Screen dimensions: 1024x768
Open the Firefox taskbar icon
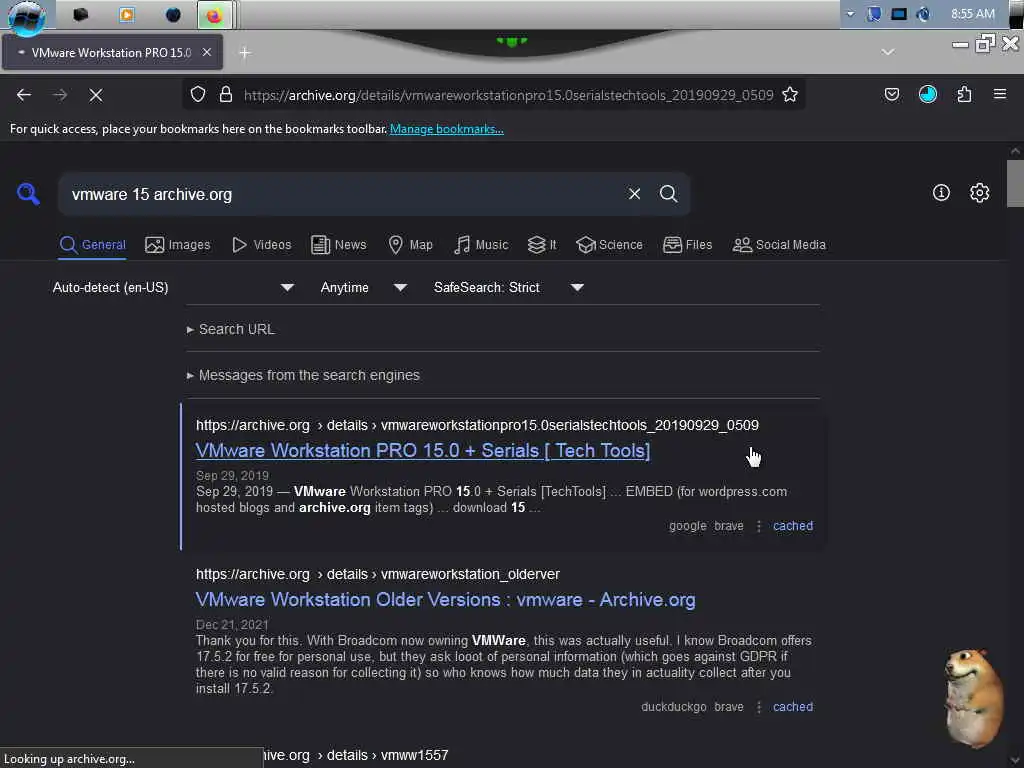pos(214,15)
